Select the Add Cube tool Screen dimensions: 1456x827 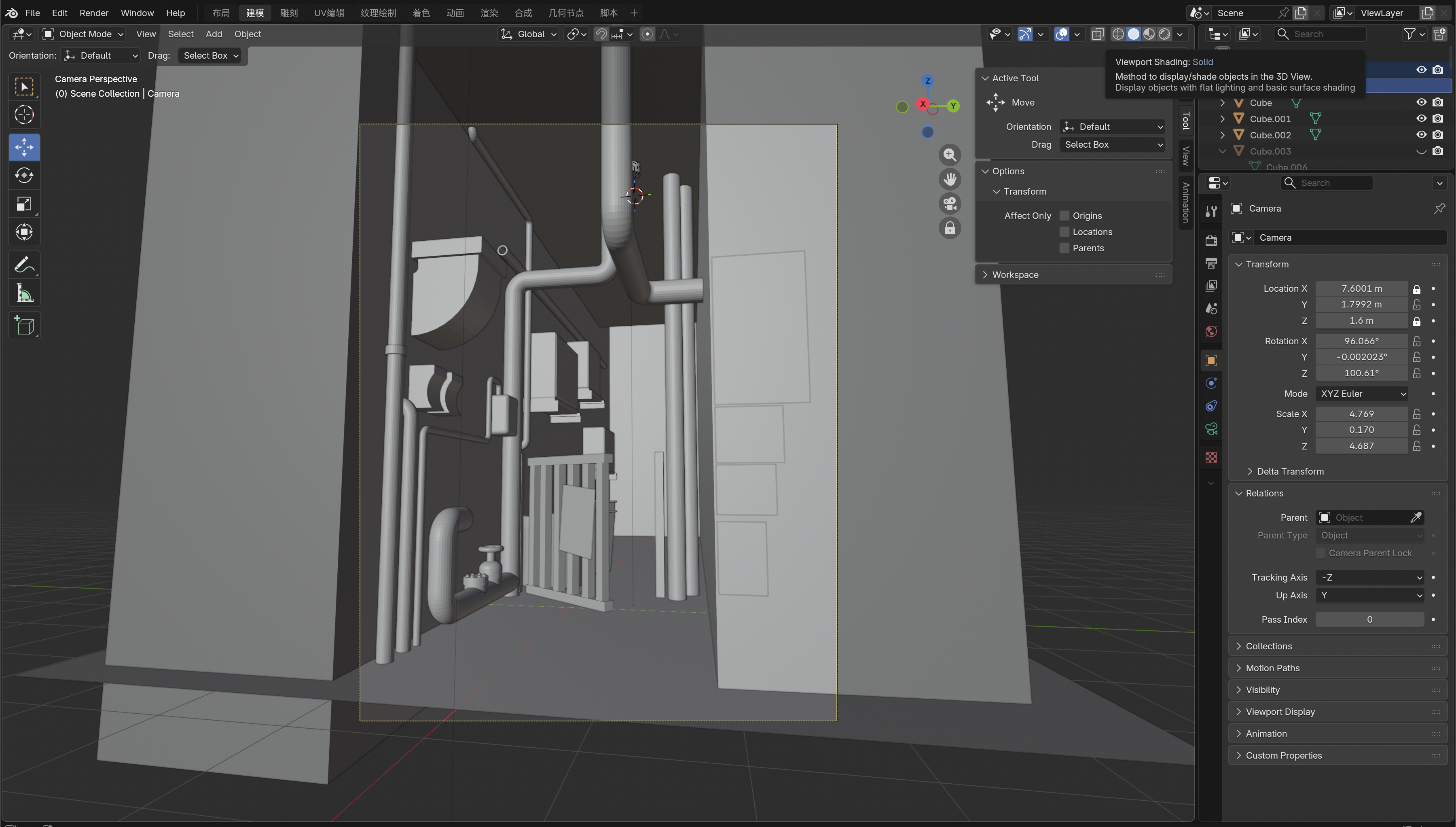[x=24, y=325]
